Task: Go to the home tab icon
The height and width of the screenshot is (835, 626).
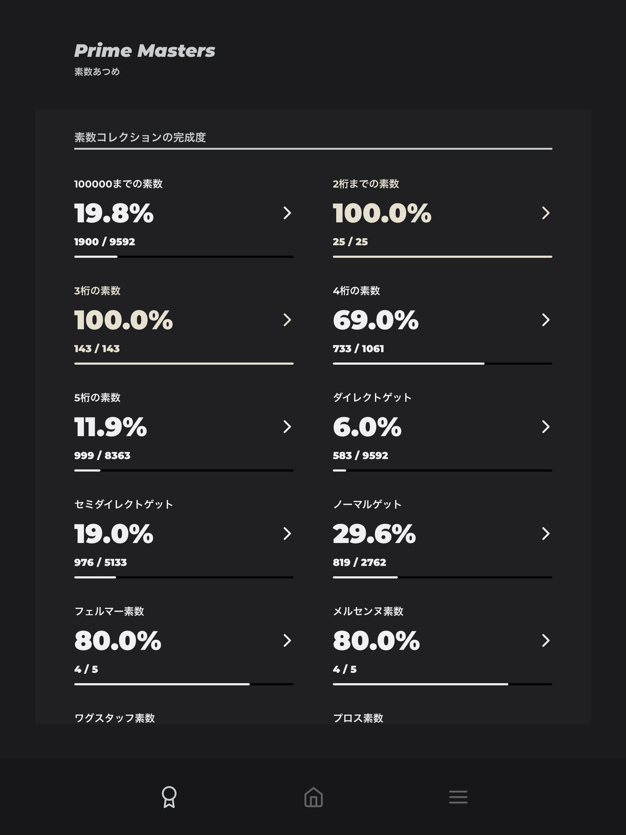Action: (x=313, y=797)
